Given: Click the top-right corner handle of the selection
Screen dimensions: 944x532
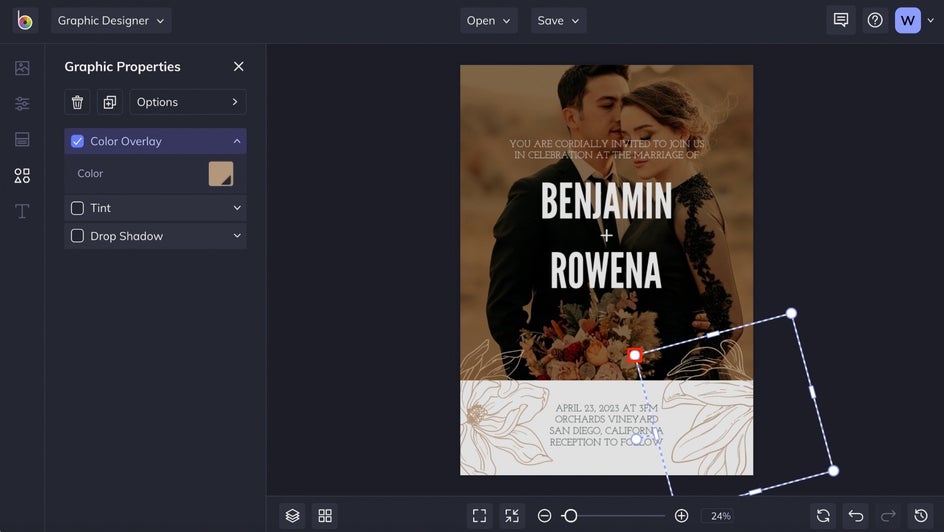Looking at the screenshot, I should (791, 313).
